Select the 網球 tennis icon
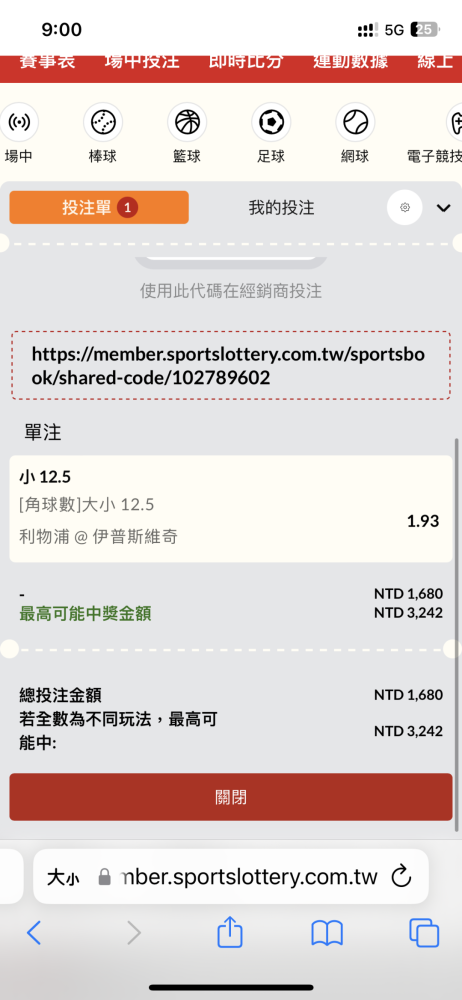This screenshot has width=462, height=1000. pos(355,122)
